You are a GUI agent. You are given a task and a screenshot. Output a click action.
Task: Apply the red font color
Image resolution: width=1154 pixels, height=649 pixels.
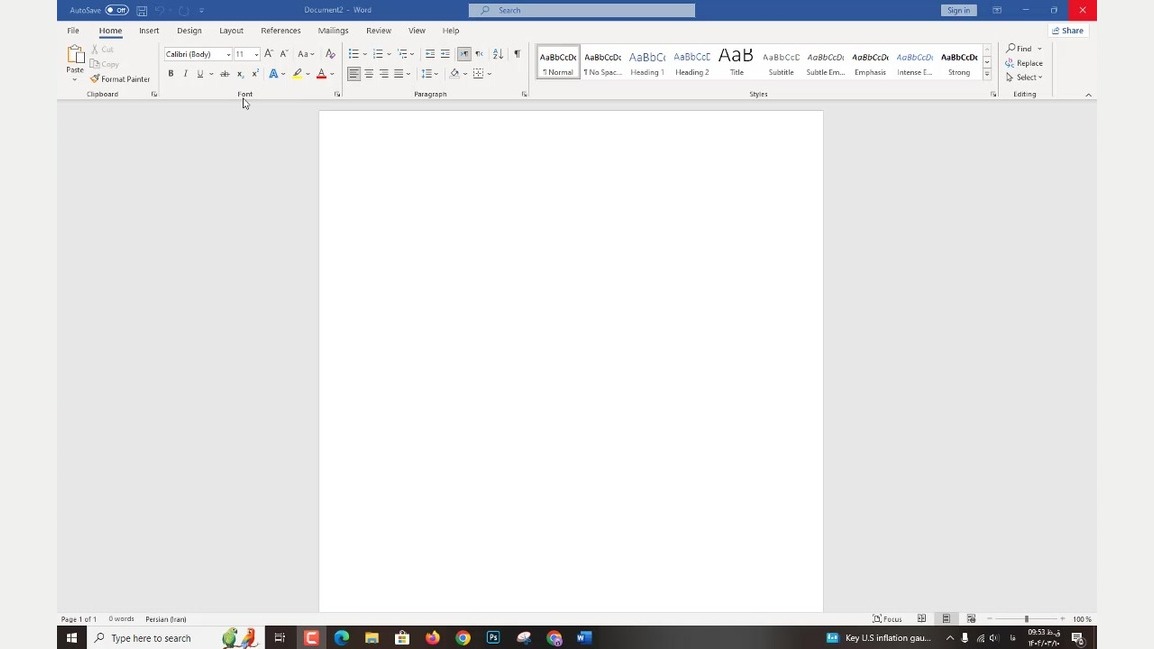pyautogui.click(x=321, y=74)
